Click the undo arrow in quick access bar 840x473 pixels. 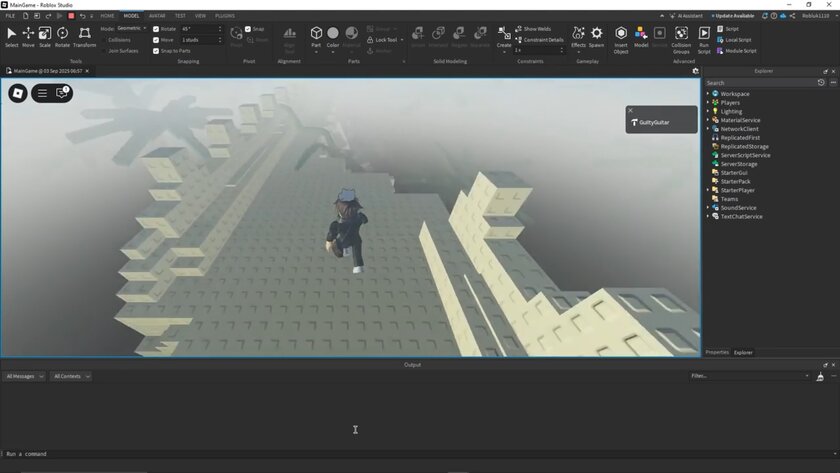[82, 16]
